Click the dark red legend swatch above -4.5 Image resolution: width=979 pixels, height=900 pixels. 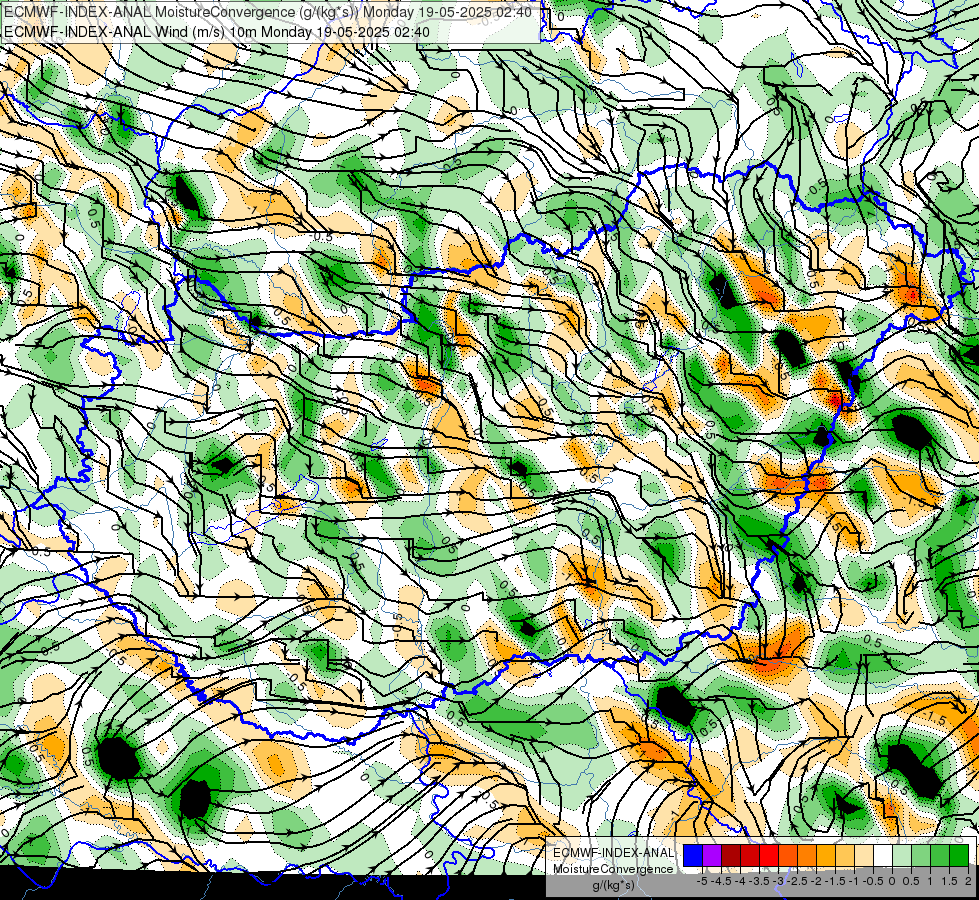coord(731,856)
